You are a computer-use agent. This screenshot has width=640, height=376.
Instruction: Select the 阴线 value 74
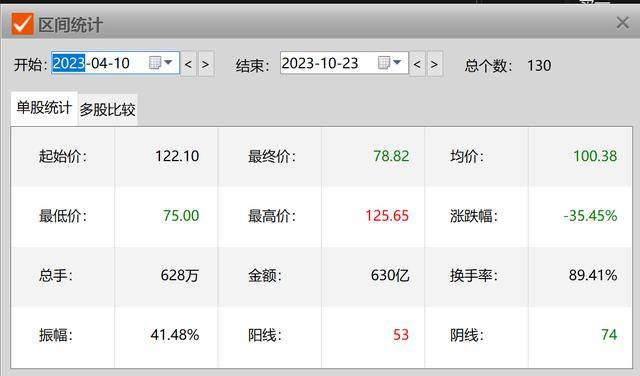click(x=609, y=335)
